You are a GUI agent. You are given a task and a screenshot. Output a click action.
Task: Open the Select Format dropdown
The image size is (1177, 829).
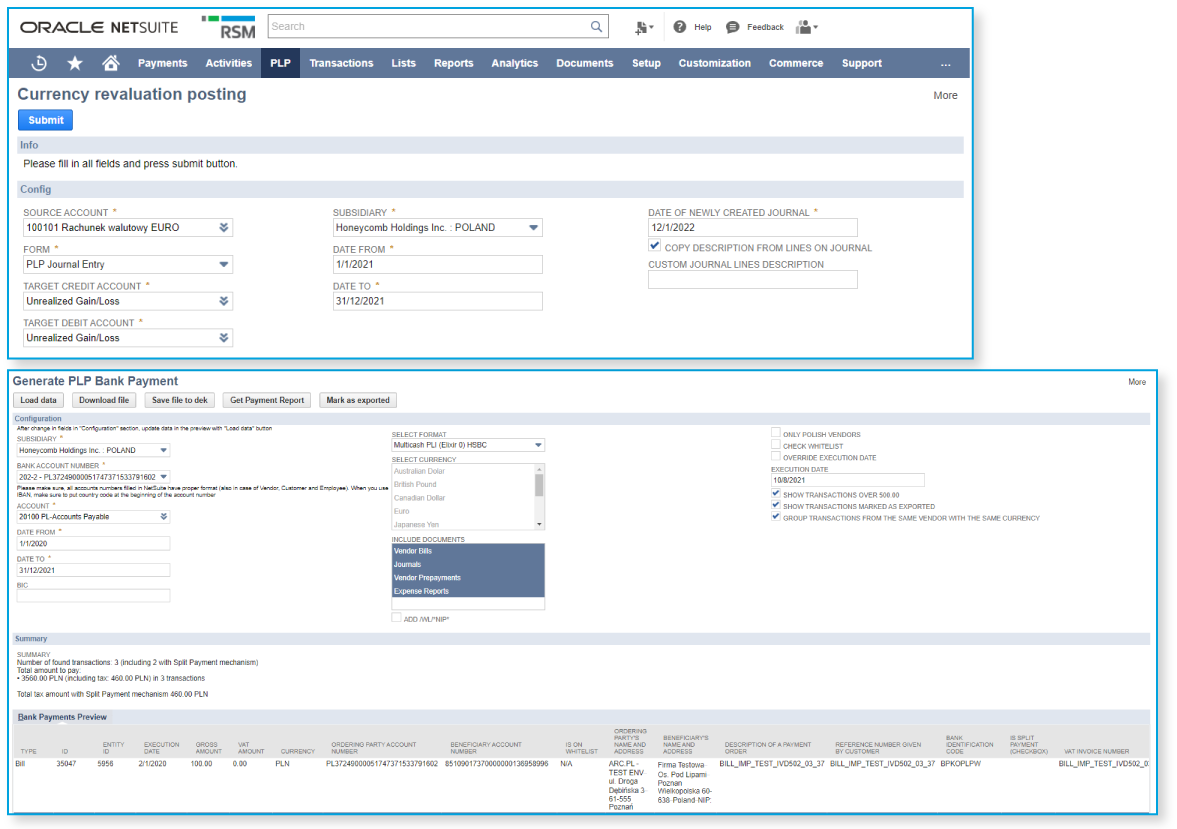pyautogui.click(x=538, y=445)
